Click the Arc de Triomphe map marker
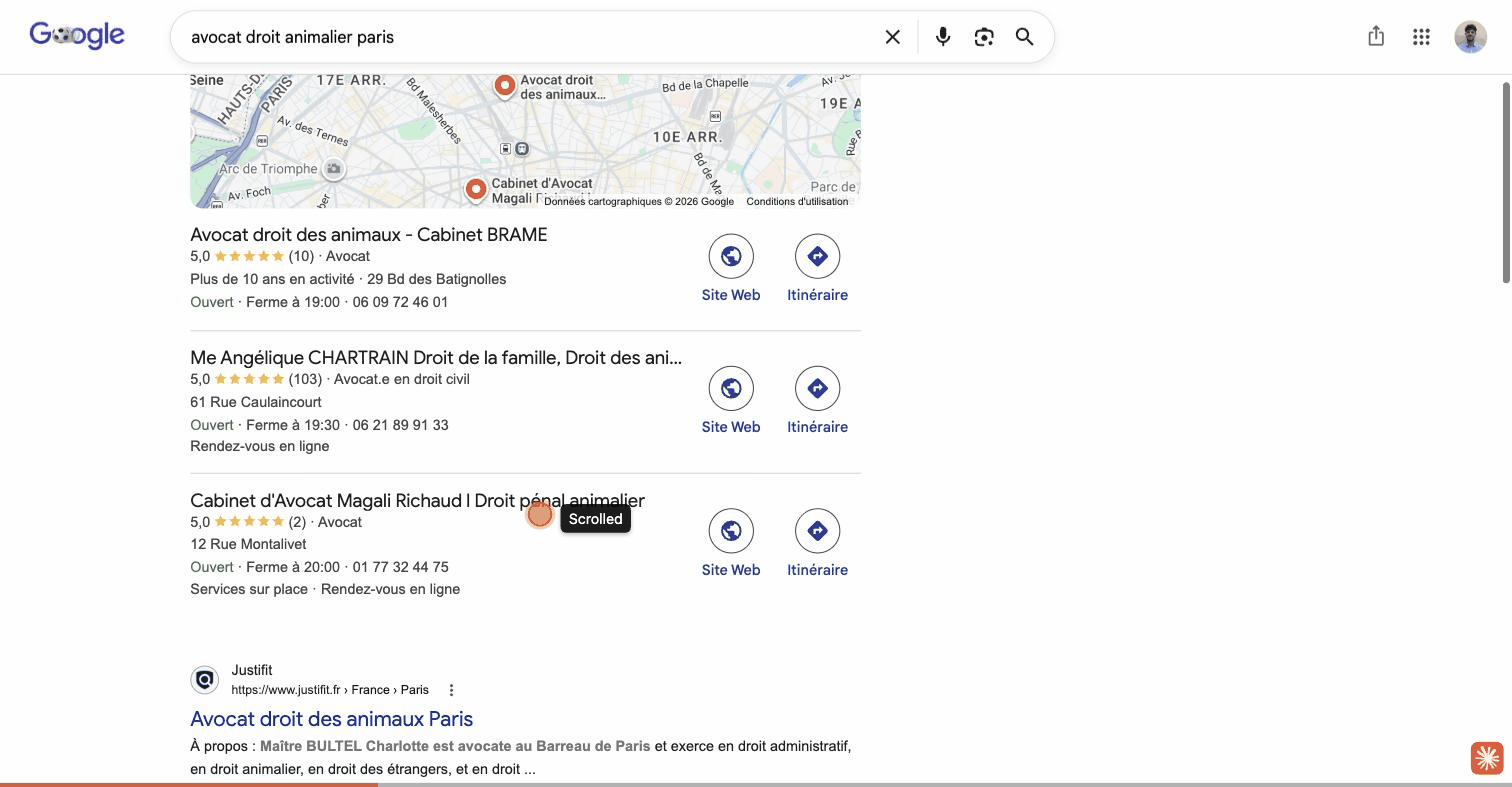The image size is (1512, 787). (334, 169)
